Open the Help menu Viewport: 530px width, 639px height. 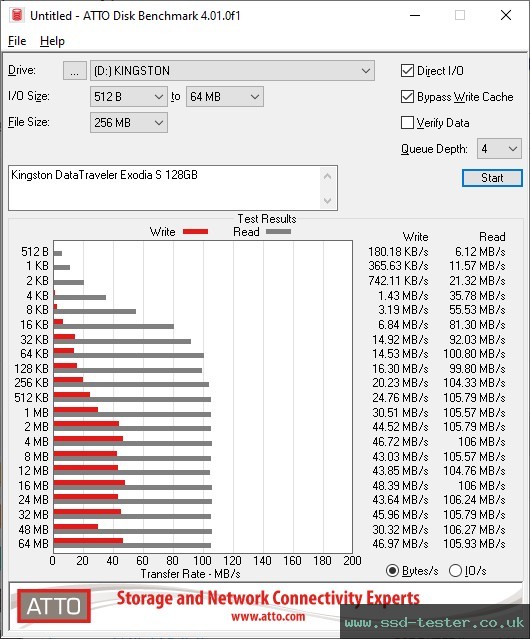point(52,41)
